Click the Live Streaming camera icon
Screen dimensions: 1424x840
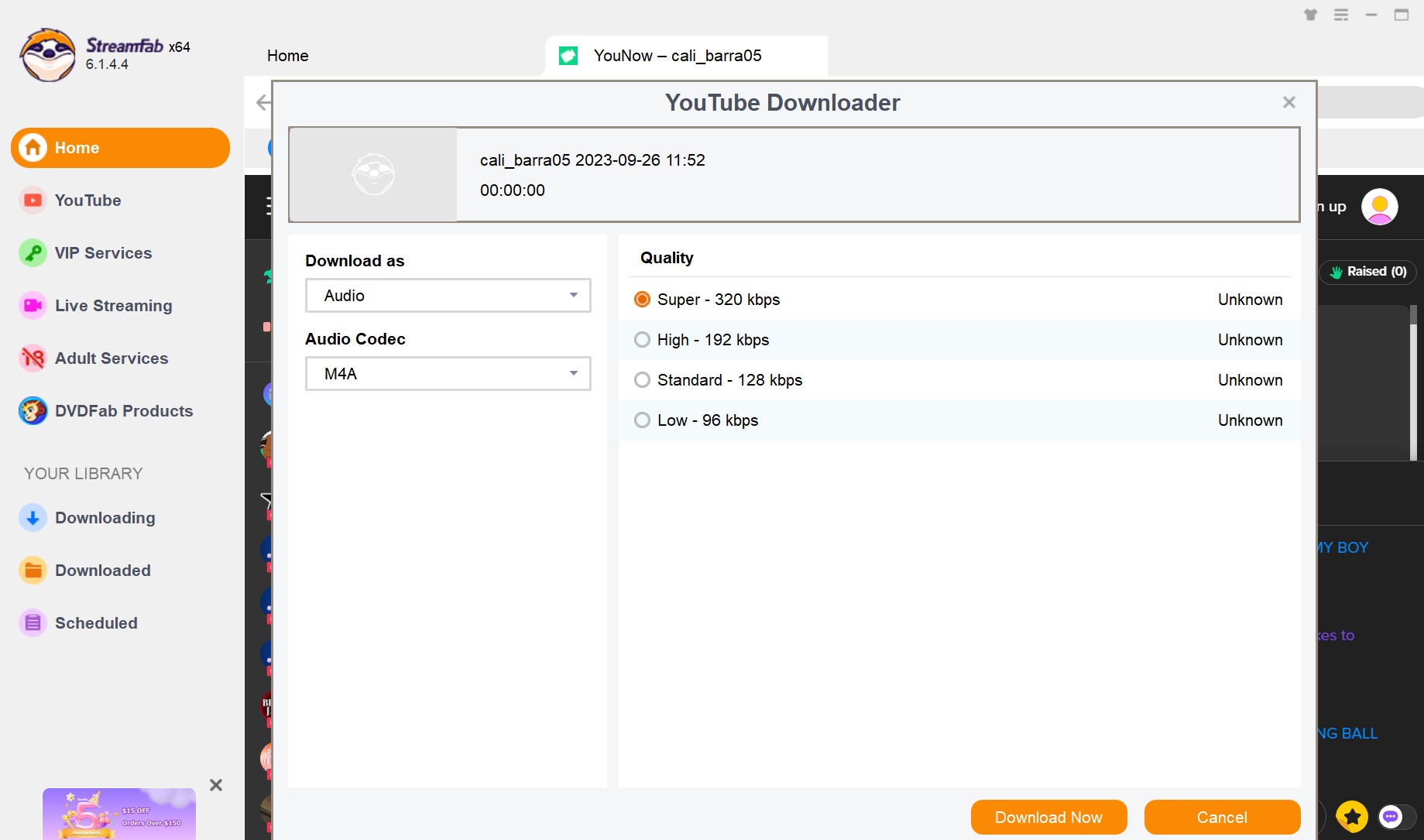(33, 306)
